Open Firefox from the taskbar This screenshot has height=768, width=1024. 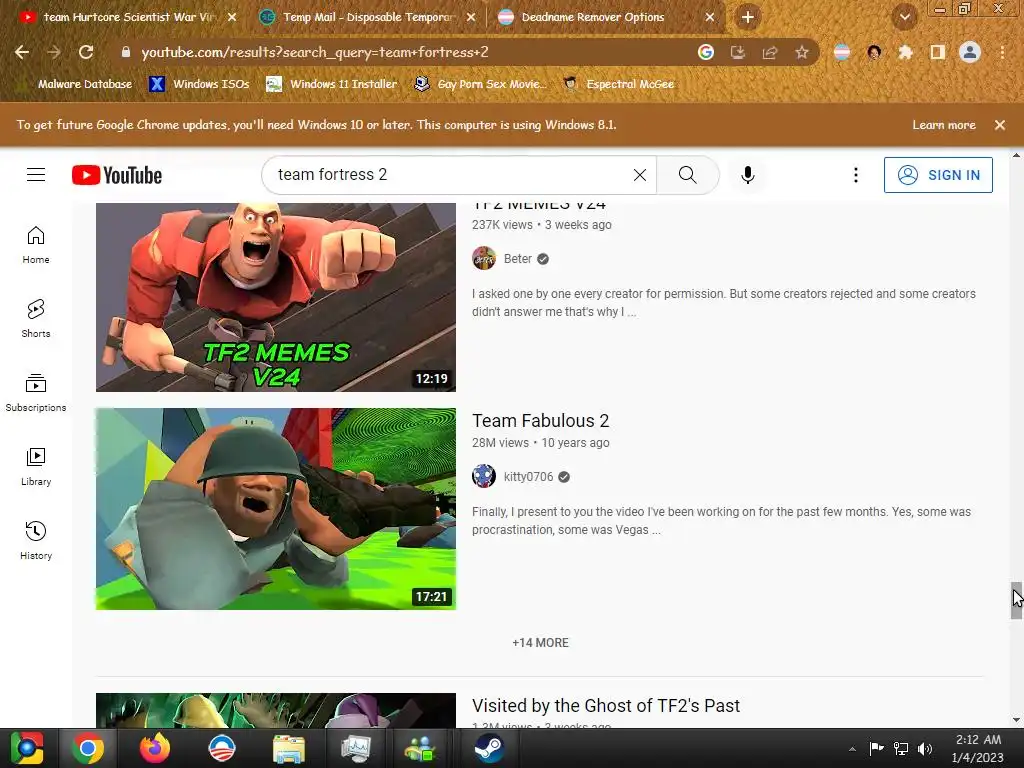155,748
